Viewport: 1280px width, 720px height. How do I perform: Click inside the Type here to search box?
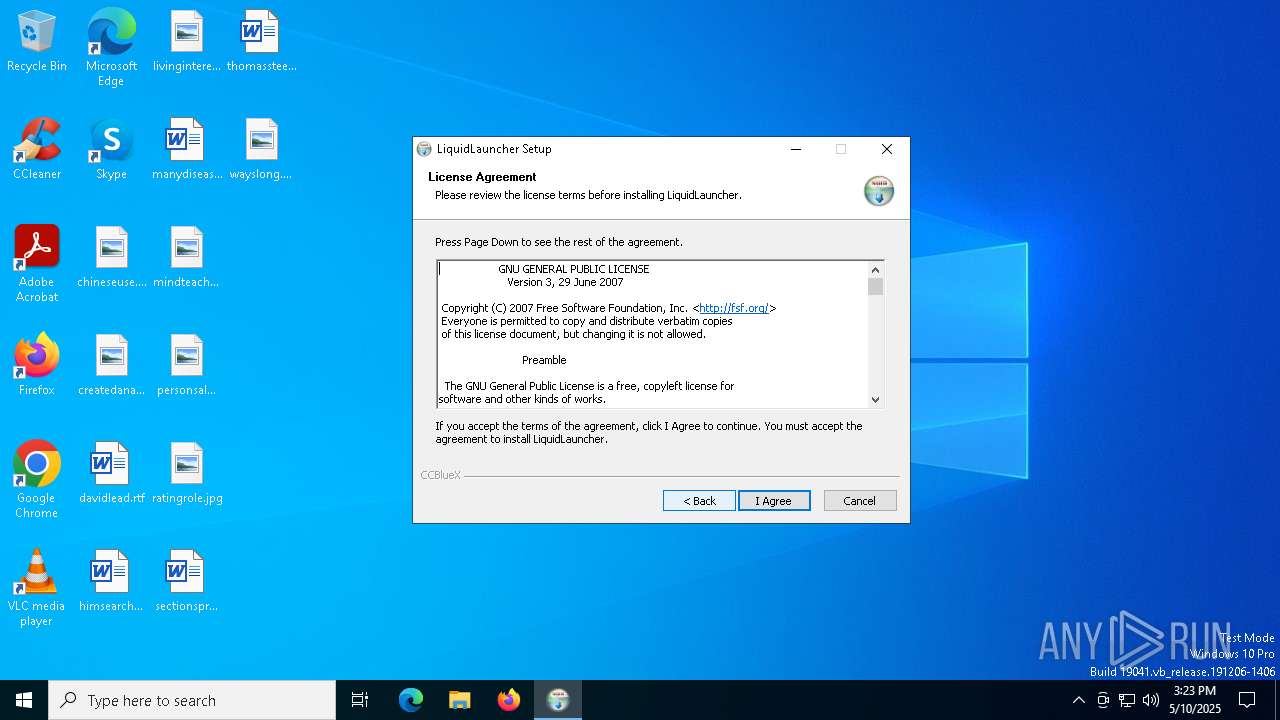click(192, 700)
